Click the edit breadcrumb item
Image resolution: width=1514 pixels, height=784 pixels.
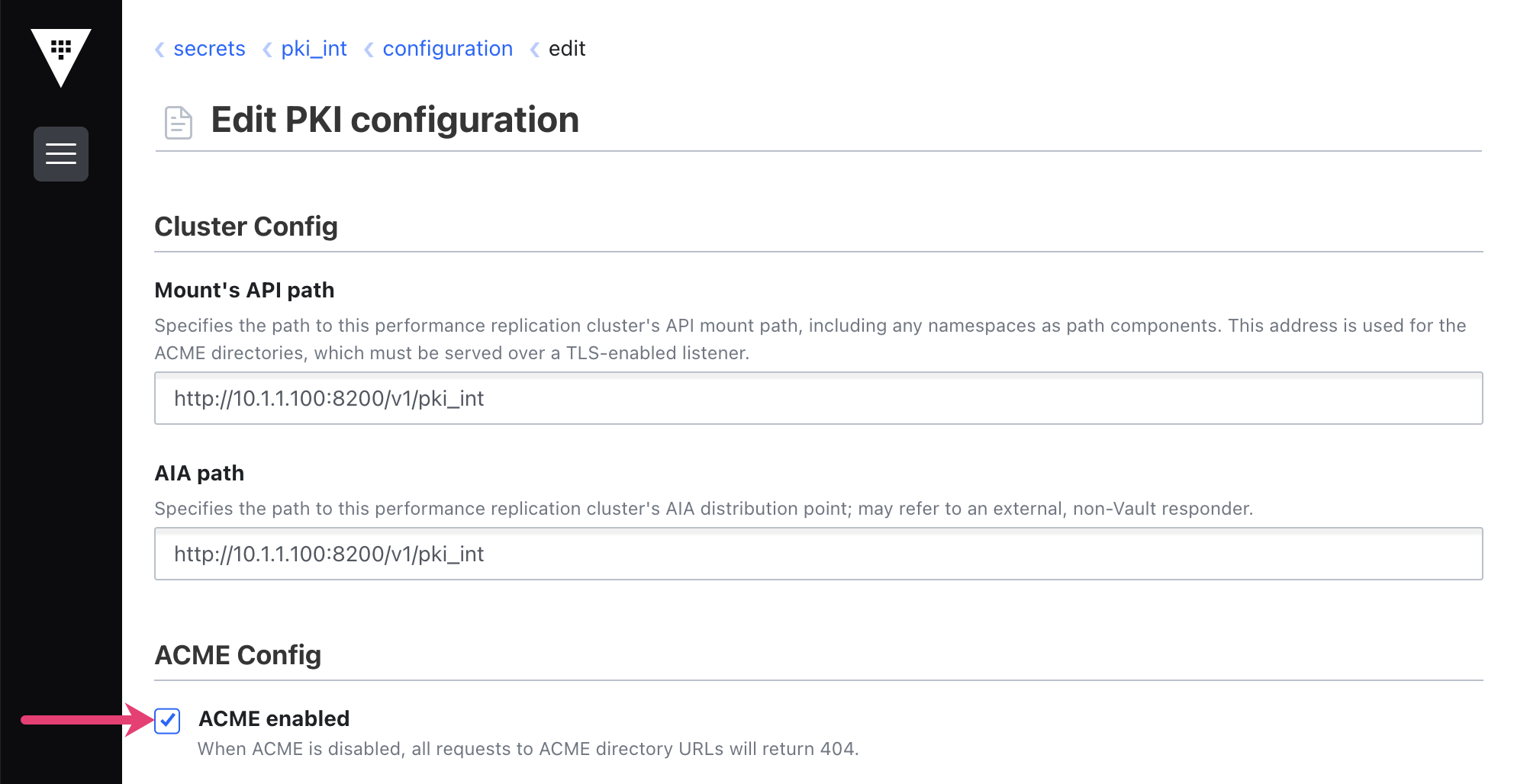pyautogui.click(x=567, y=49)
